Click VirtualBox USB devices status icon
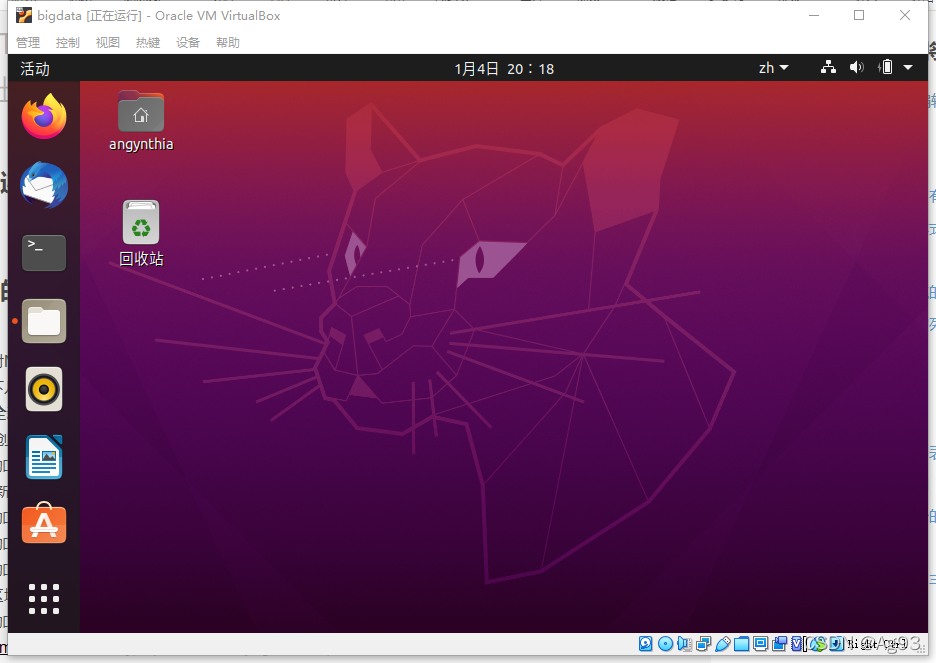The height and width of the screenshot is (663, 936). [723, 643]
